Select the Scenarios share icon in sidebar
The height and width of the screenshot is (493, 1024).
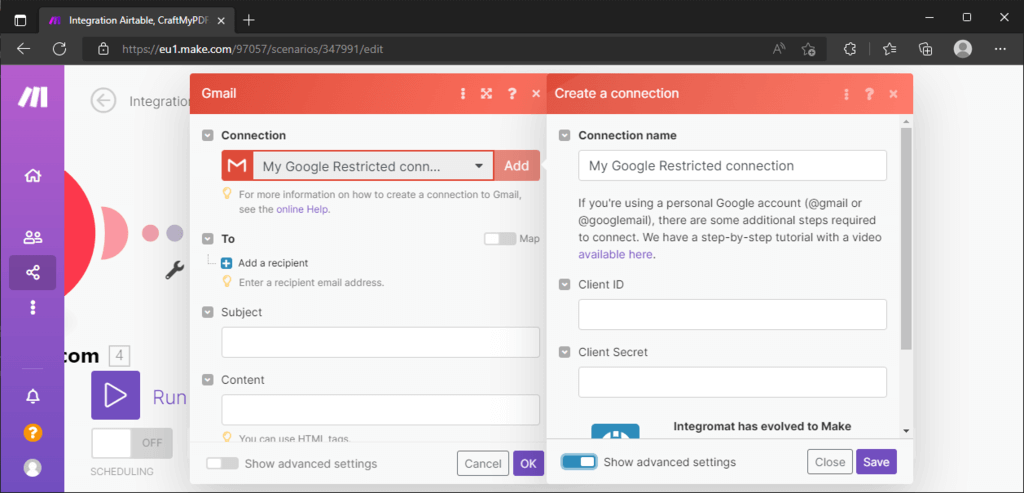[x=33, y=272]
